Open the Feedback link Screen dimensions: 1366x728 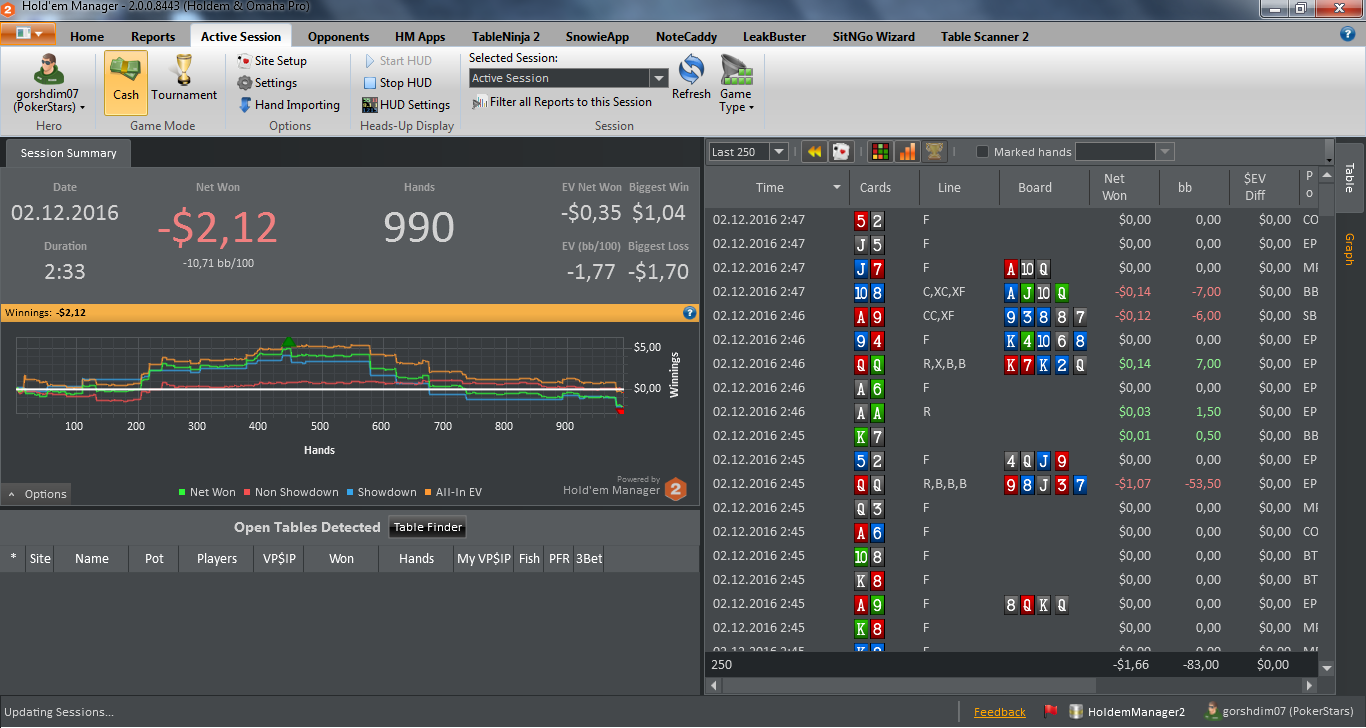1000,712
